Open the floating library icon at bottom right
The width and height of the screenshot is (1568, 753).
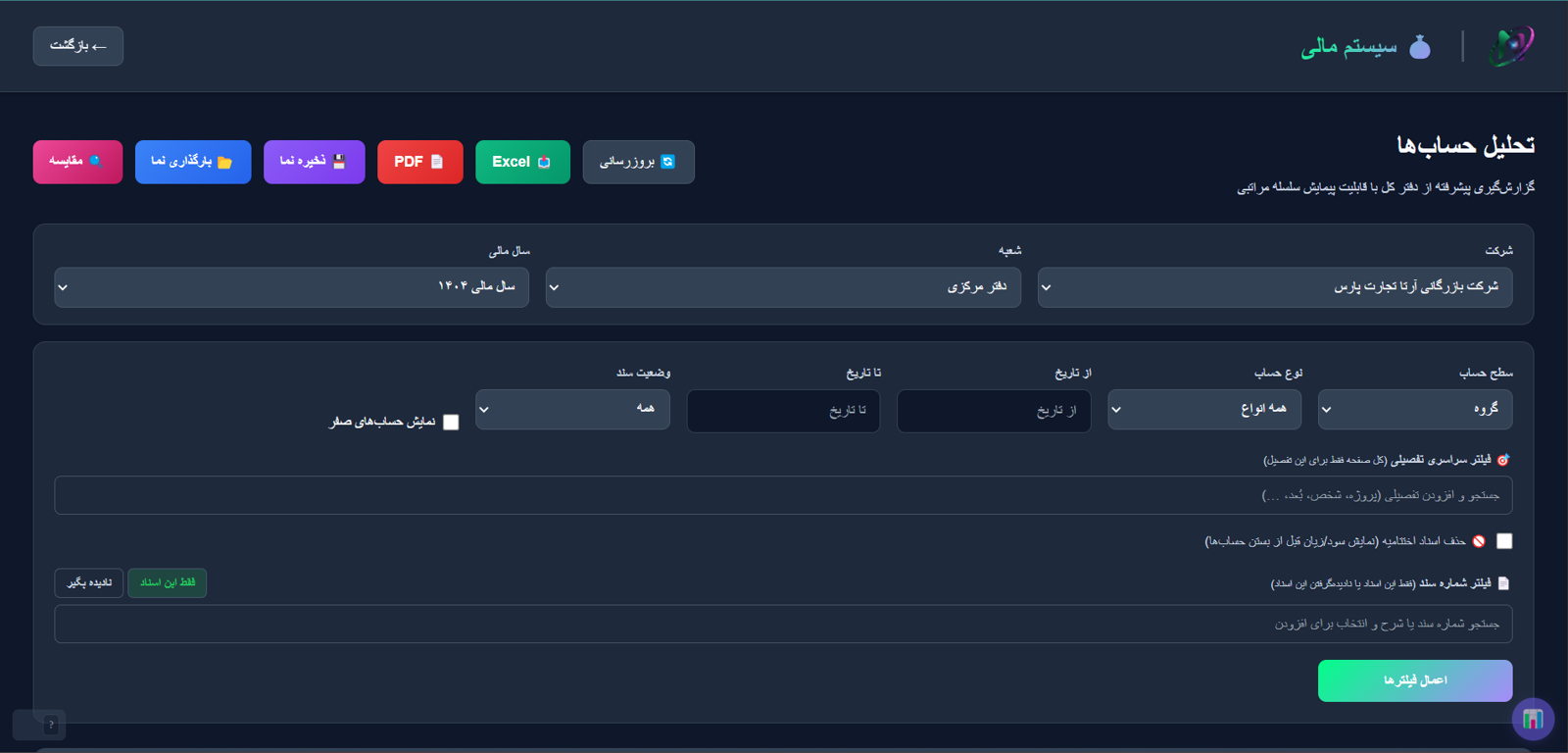(x=1533, y=719)
